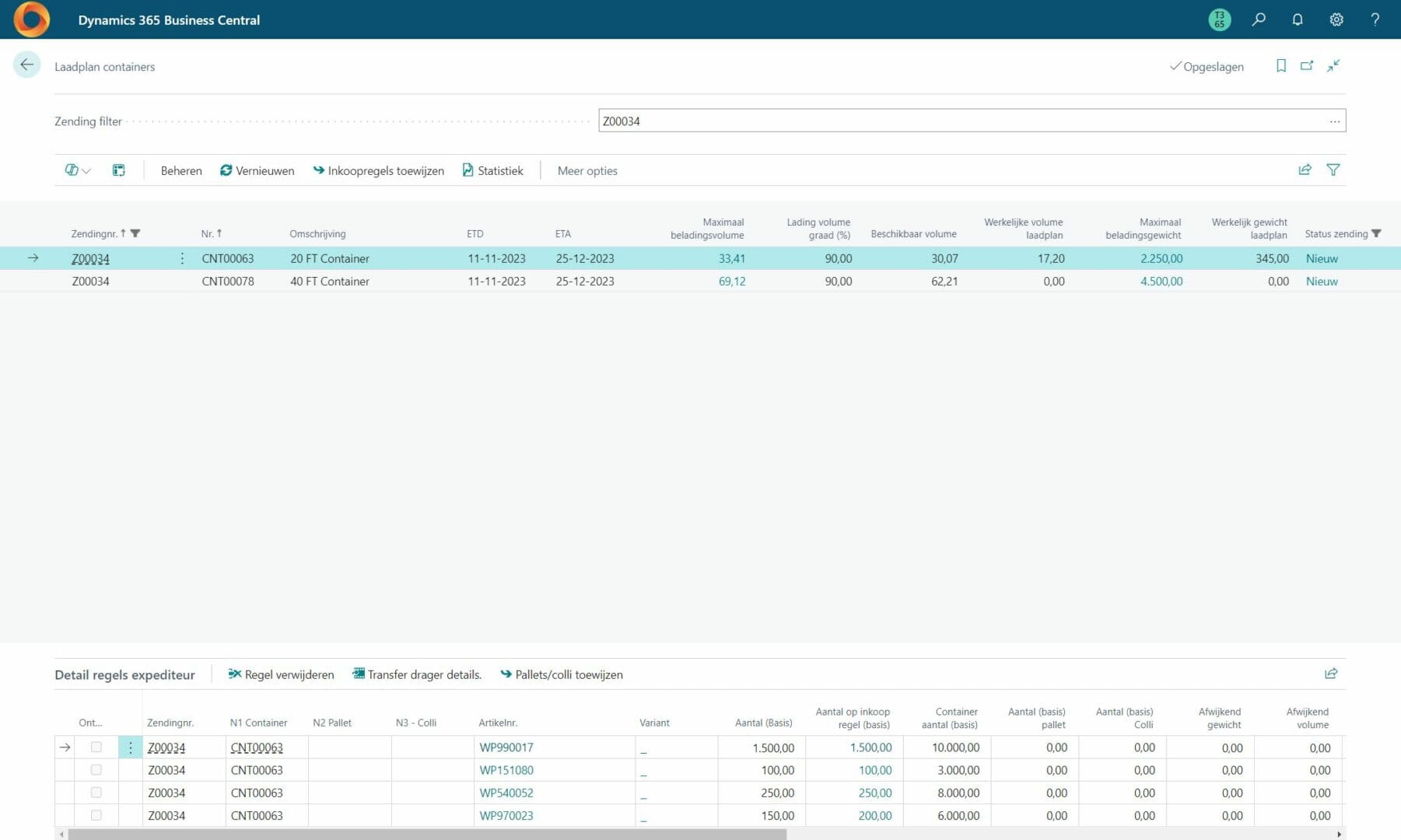Open the search magnifier icon
This screenshot has width=1401, height=840.
[x=1258, y=19]
